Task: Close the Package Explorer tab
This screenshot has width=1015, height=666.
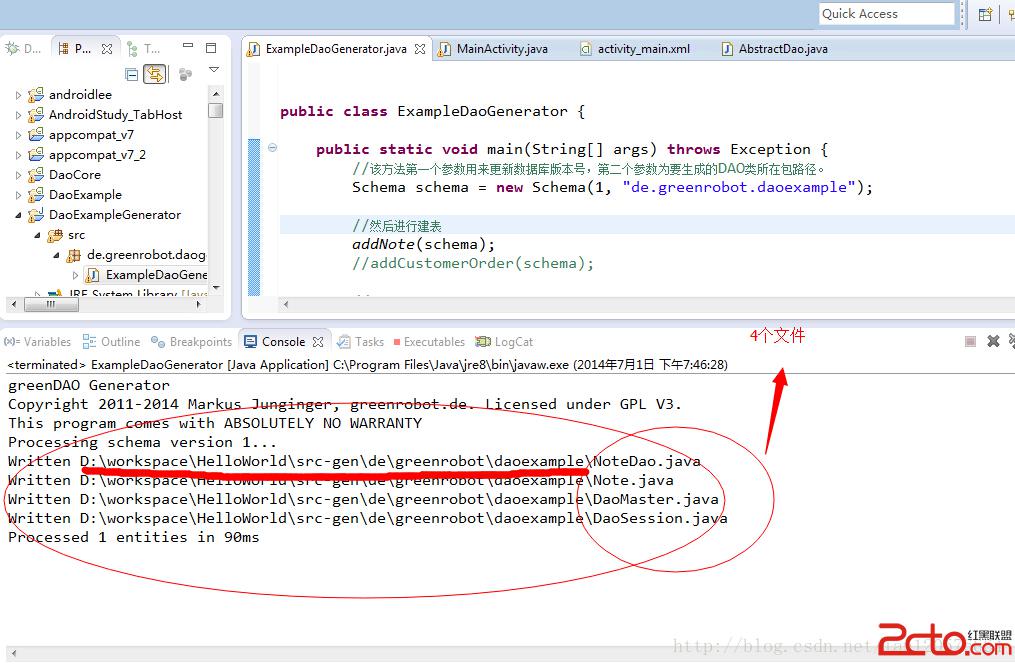Action: (107, 49)
